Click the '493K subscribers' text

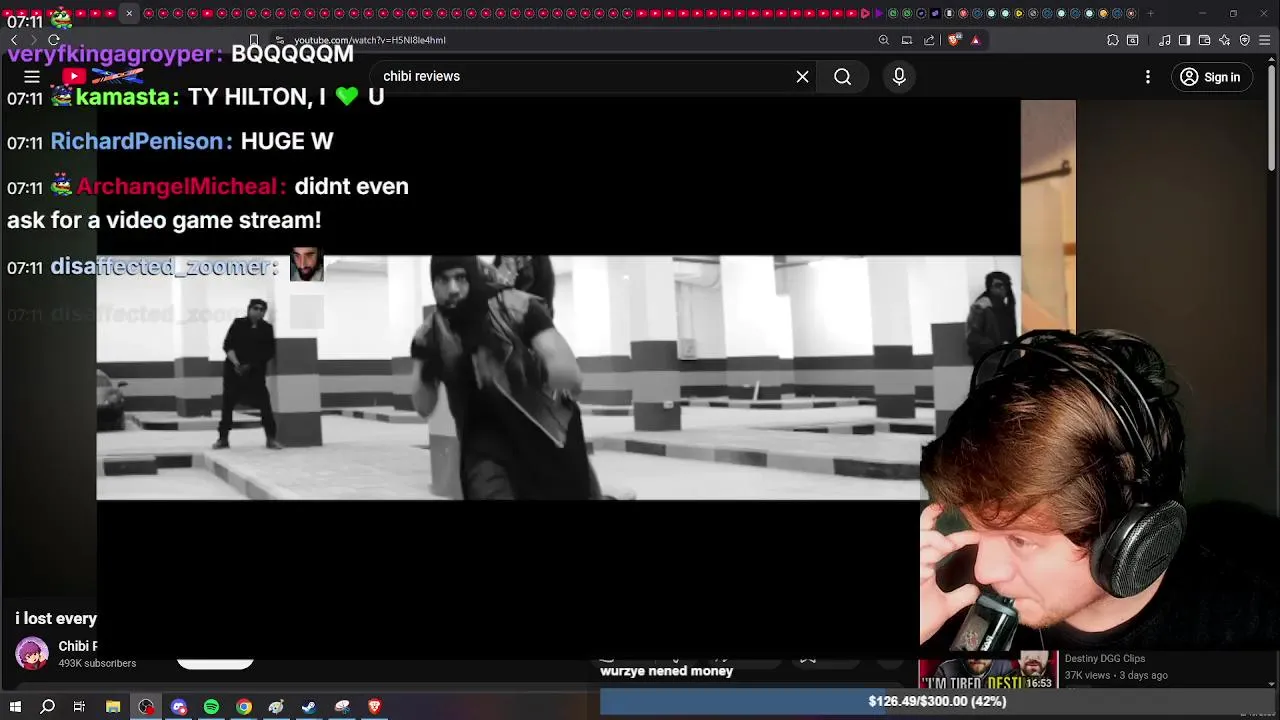(97, 663)
